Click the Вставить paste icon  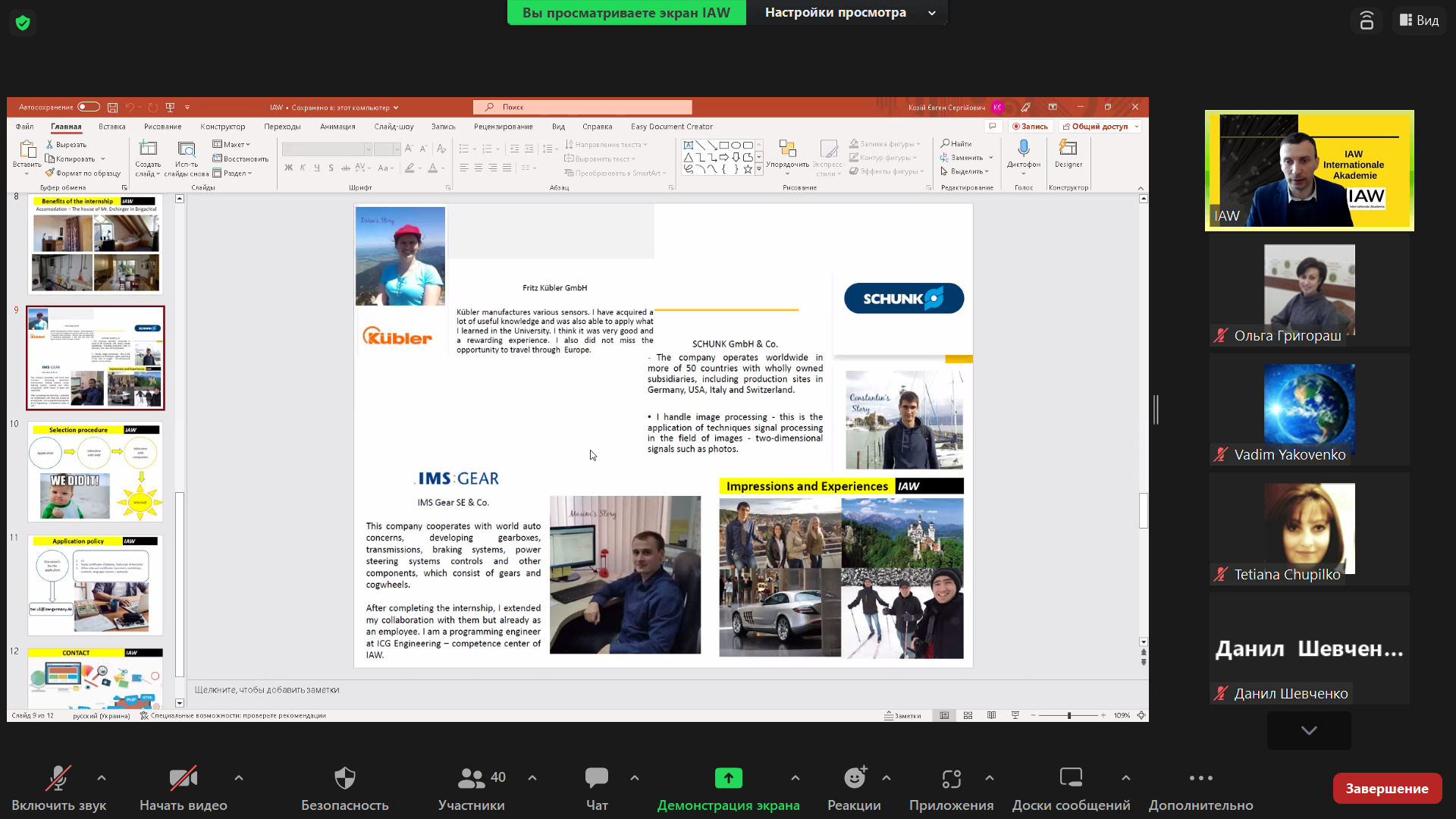(x=27, y=149)
